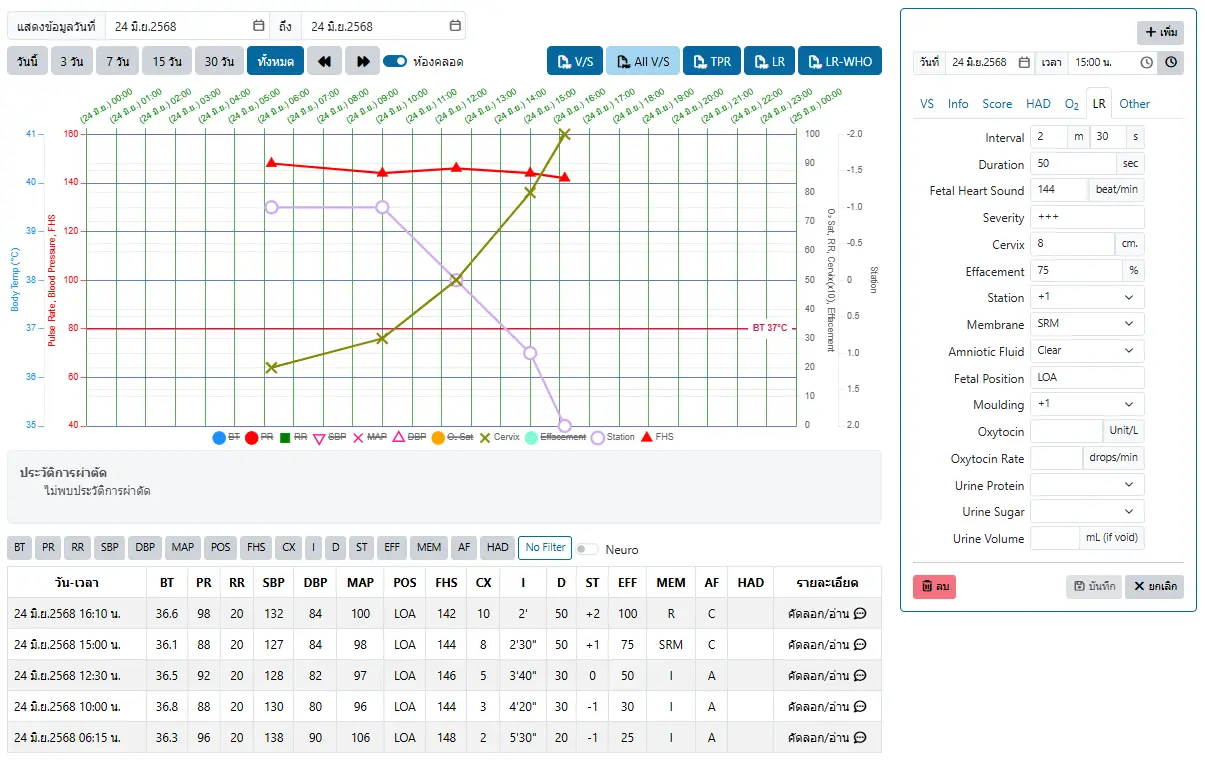Export the LR-WHO report
1205x762 pixels.
coord(839,61)
